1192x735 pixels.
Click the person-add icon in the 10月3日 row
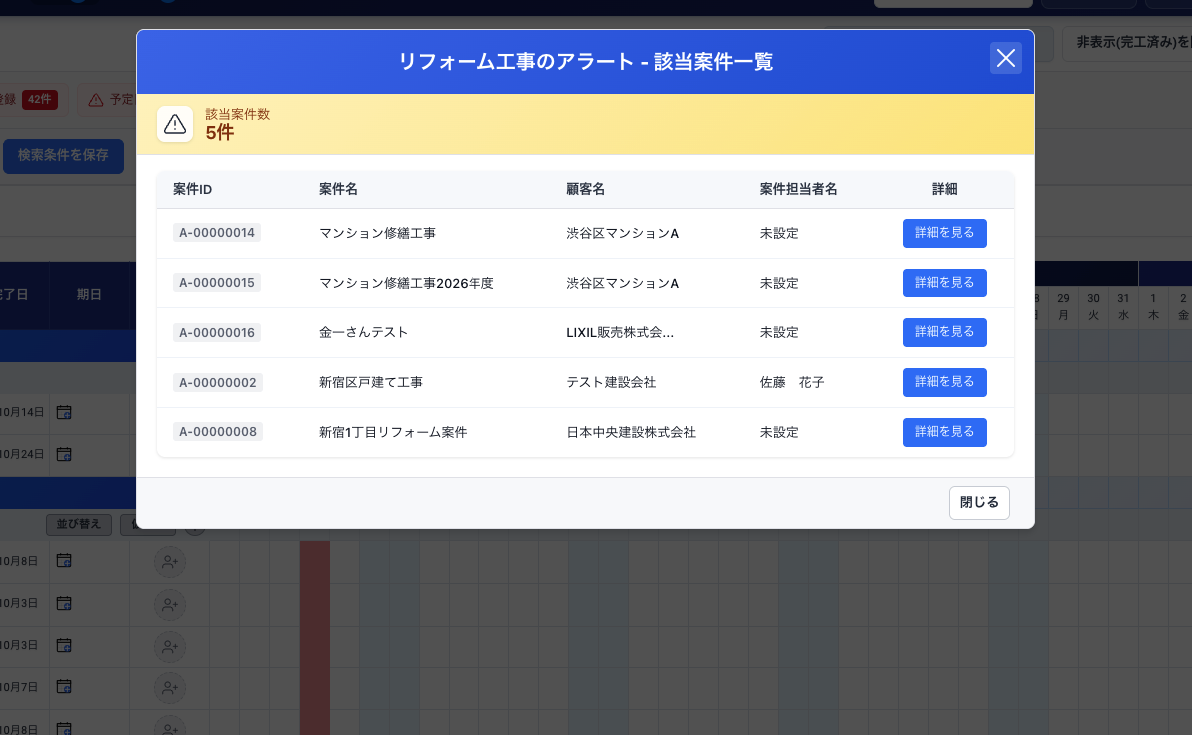pyautogui.click(x=170, y=604)
